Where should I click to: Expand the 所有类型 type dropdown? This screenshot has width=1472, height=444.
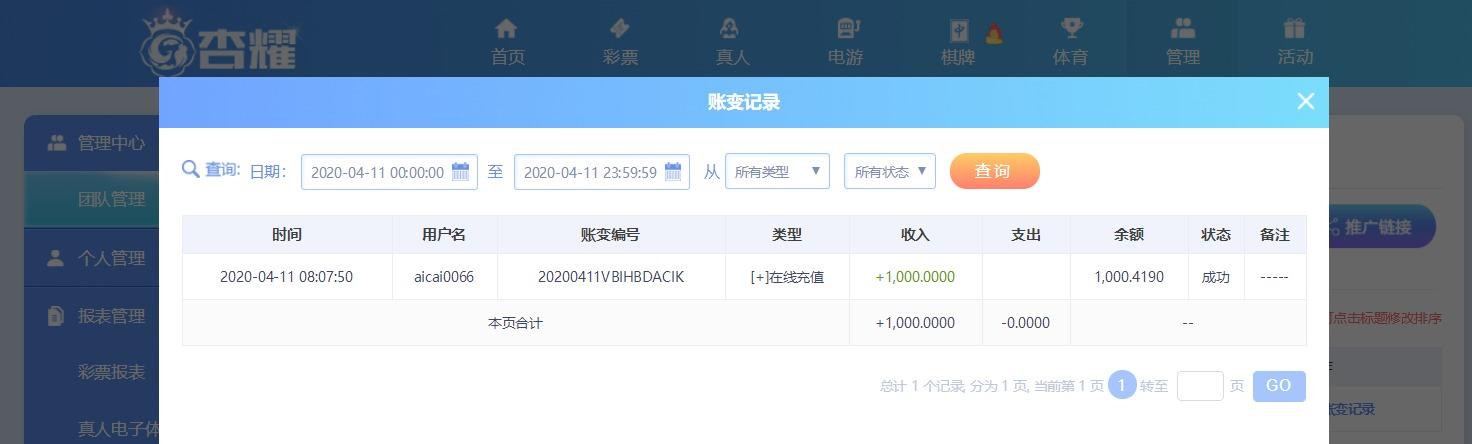click(777, 171)
